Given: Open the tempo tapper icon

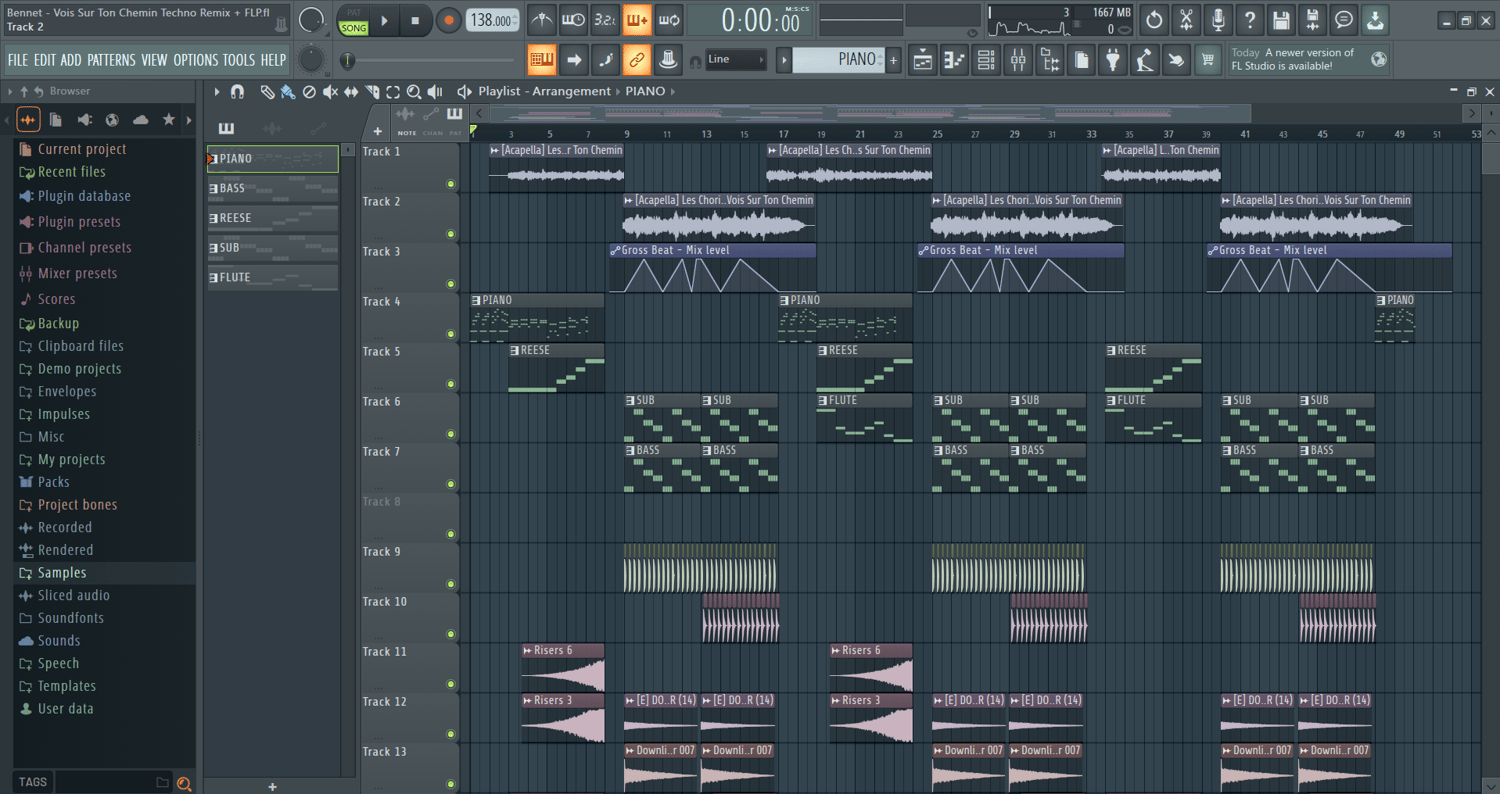Looking at the screenshot, I should (1145, 60).
